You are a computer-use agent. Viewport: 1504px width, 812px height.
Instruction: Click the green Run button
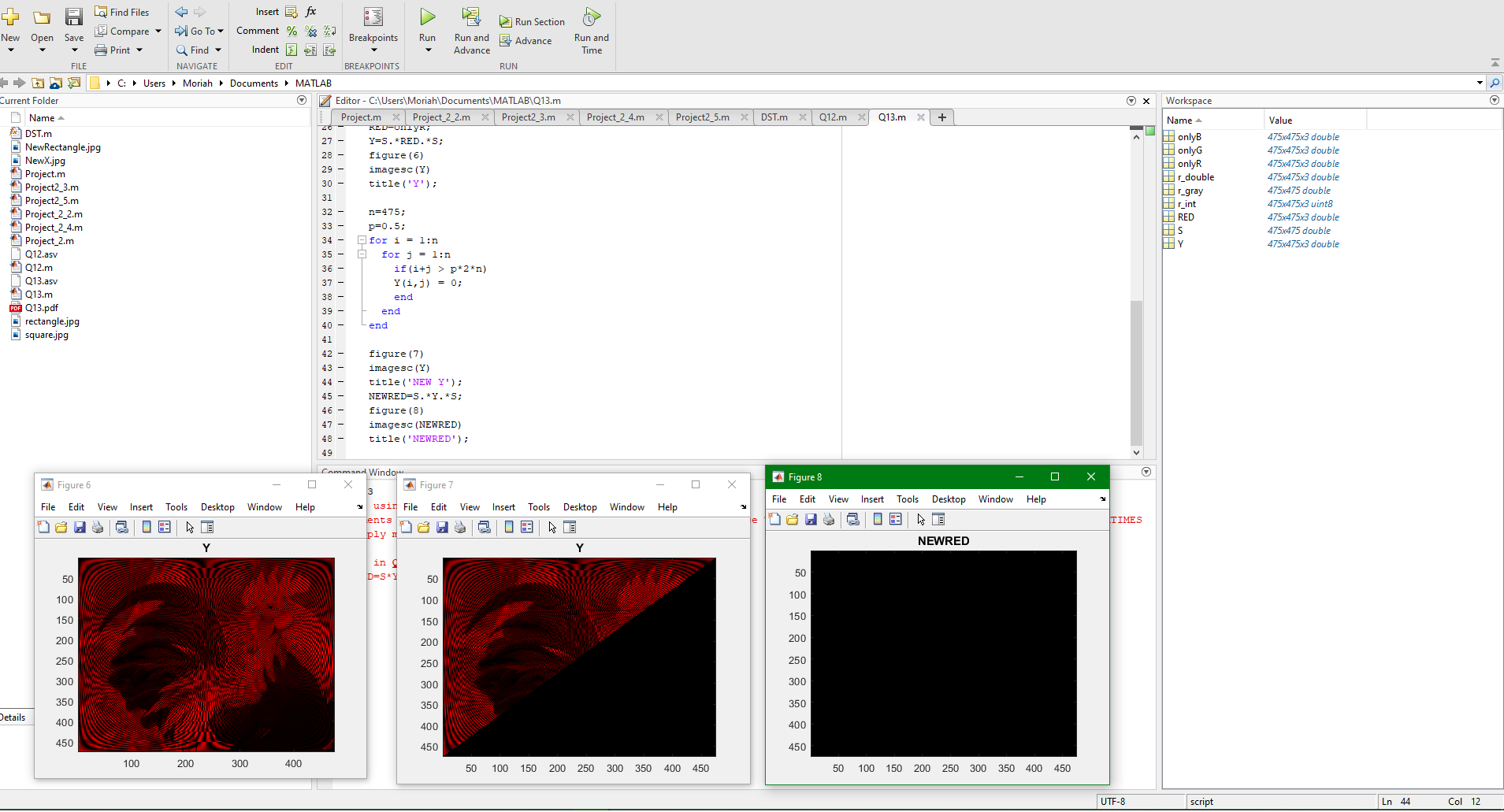click(x=427, y=17)
